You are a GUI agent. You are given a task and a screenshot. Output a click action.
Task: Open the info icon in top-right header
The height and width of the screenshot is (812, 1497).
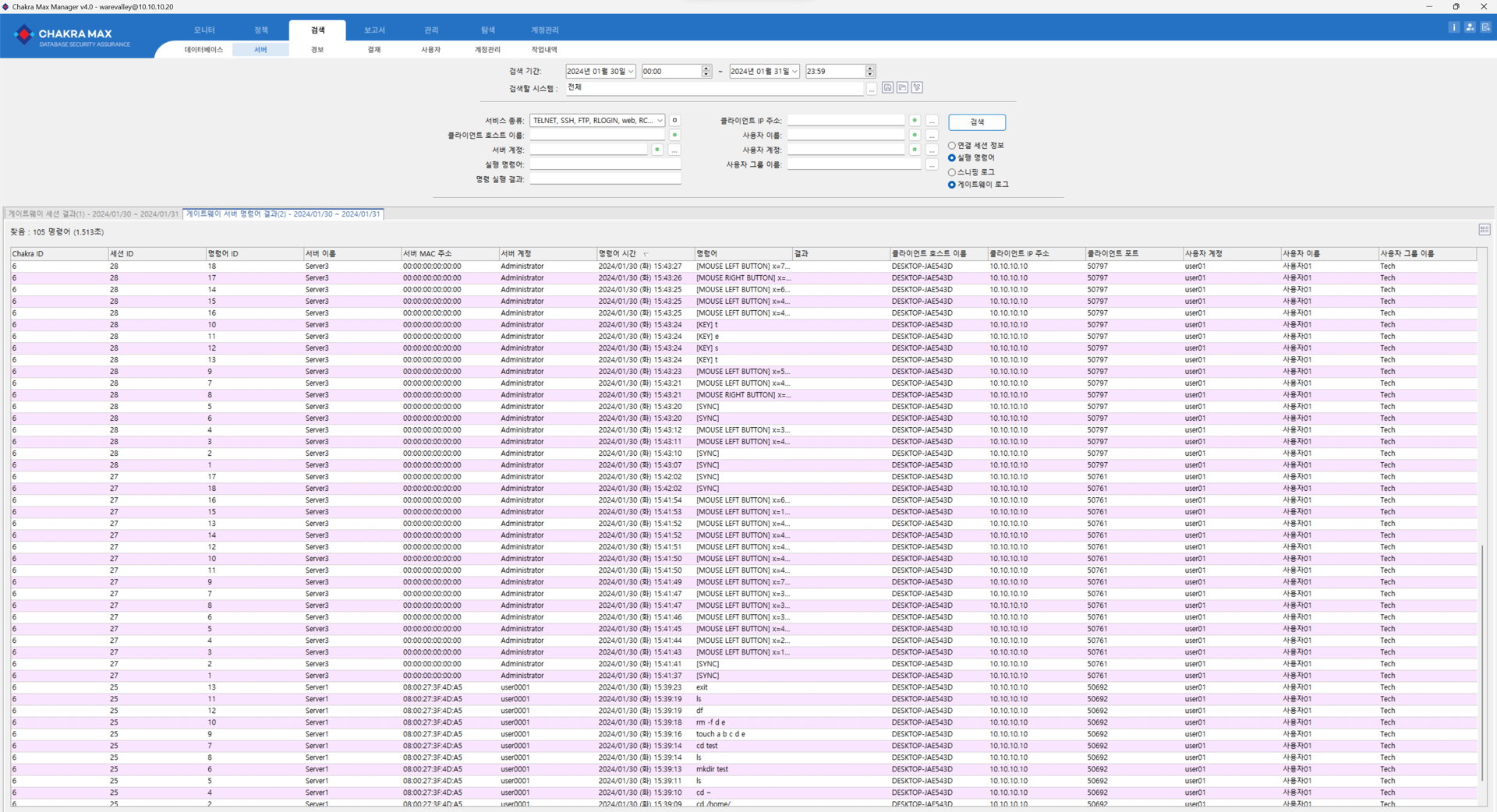(x=1453, y=27)
